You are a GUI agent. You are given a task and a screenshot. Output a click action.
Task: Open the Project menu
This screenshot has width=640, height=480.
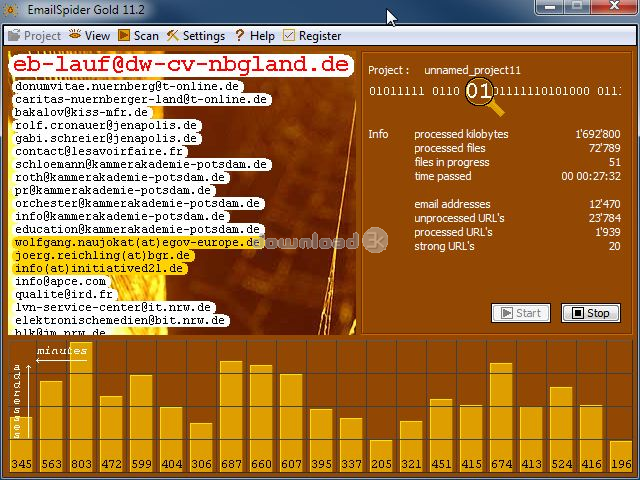coord(35,36)
